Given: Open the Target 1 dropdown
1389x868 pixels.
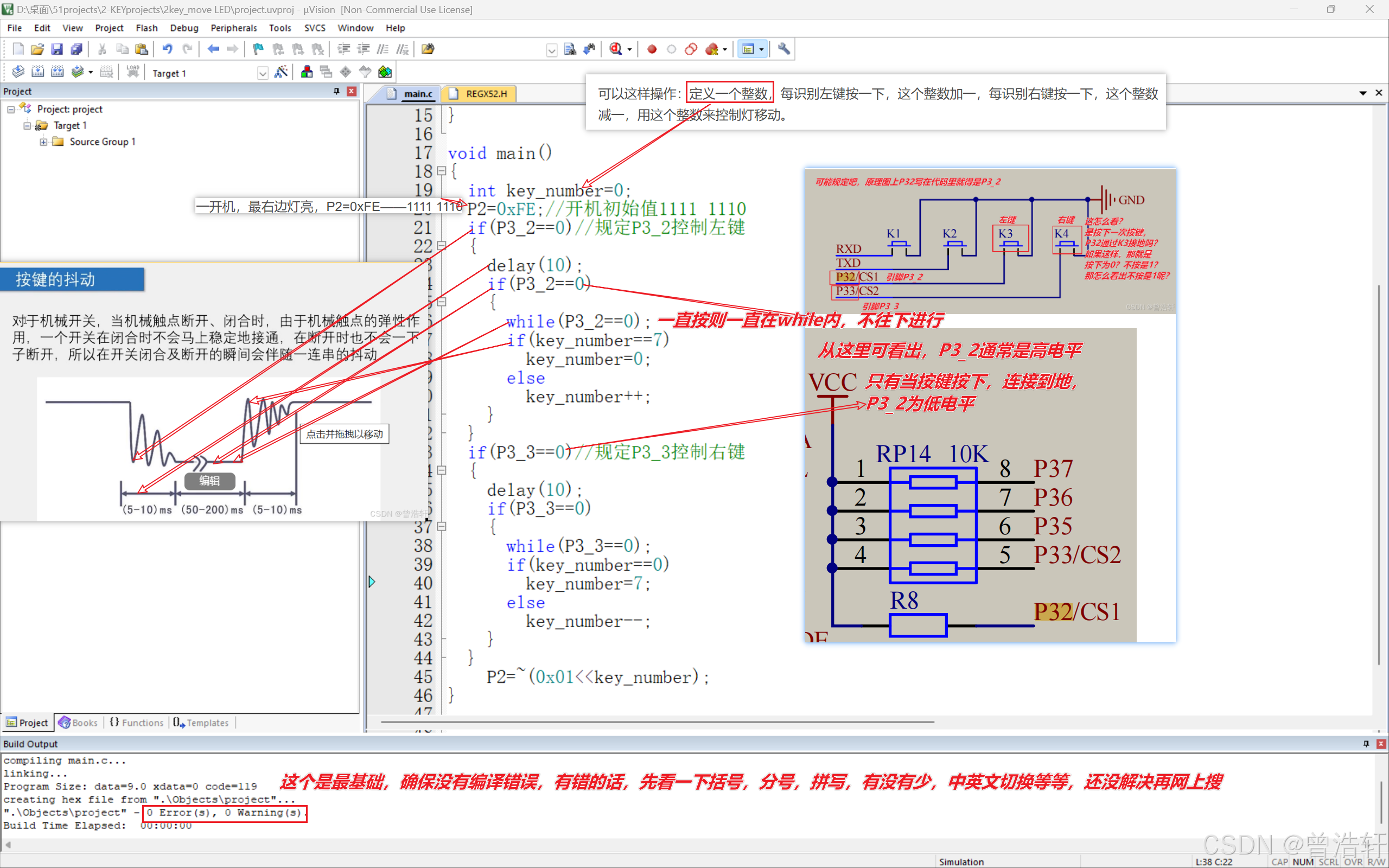Looking at the screenshot, I should click(x=262, y=73).
